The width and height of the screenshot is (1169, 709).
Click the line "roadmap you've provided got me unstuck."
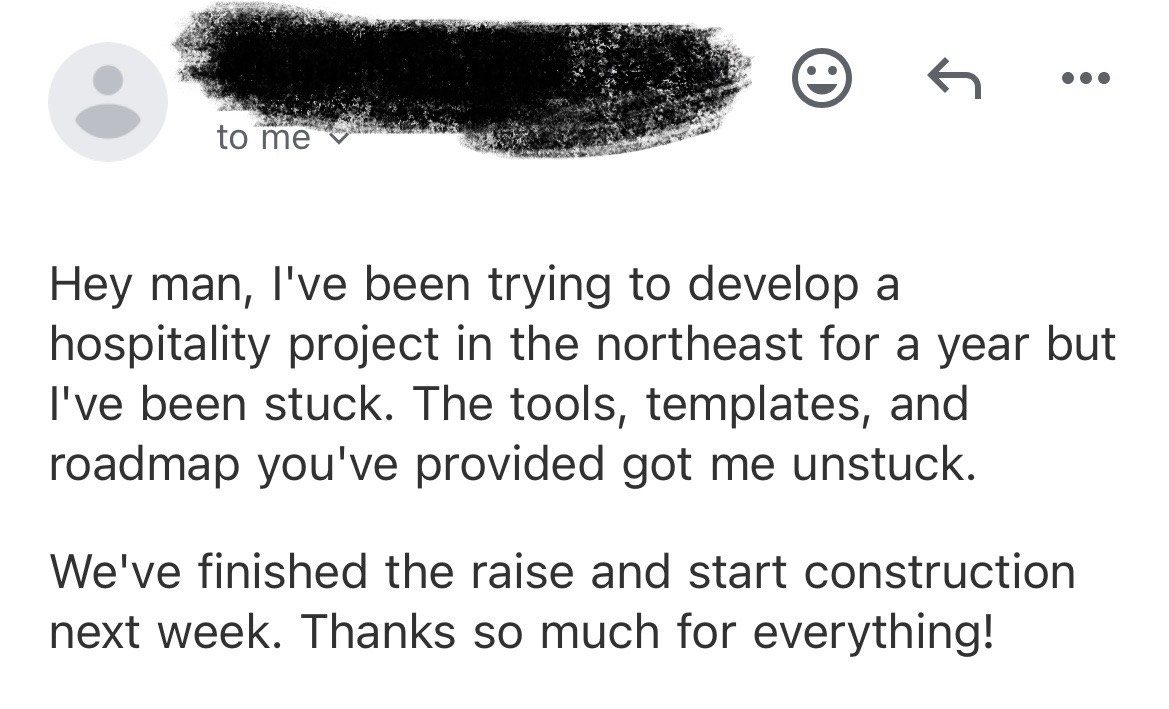click(512, 466)
